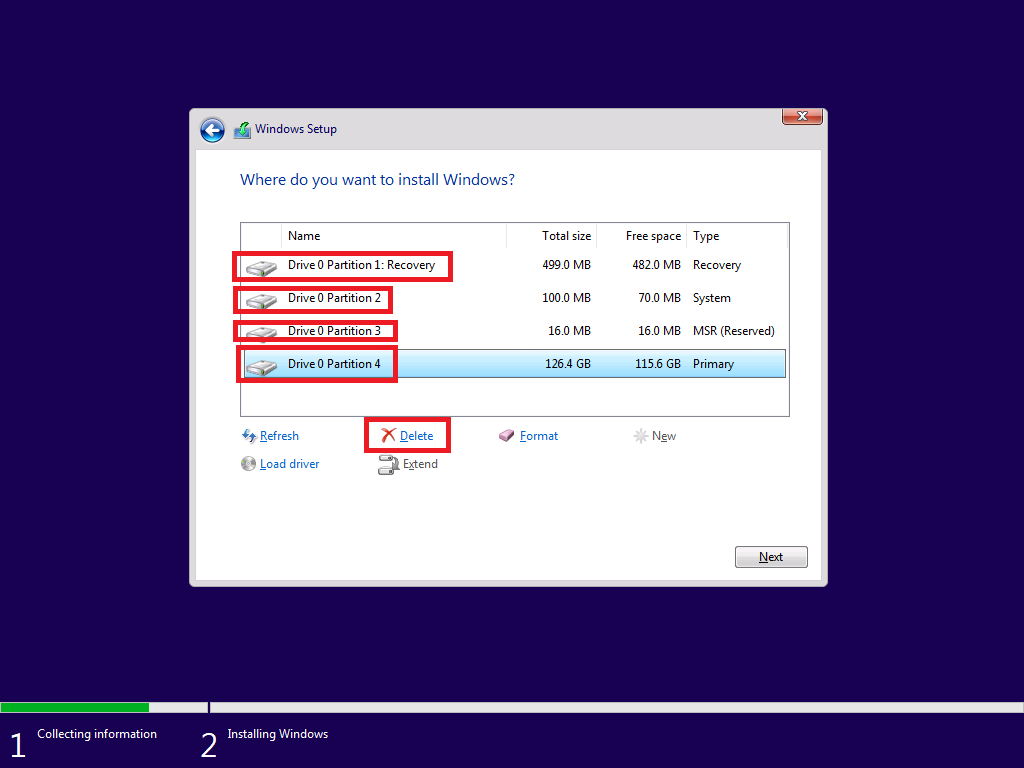Click the Total size column header
Image resolution: width=1024 pixels, height=768 pixels.
point(552,236)
